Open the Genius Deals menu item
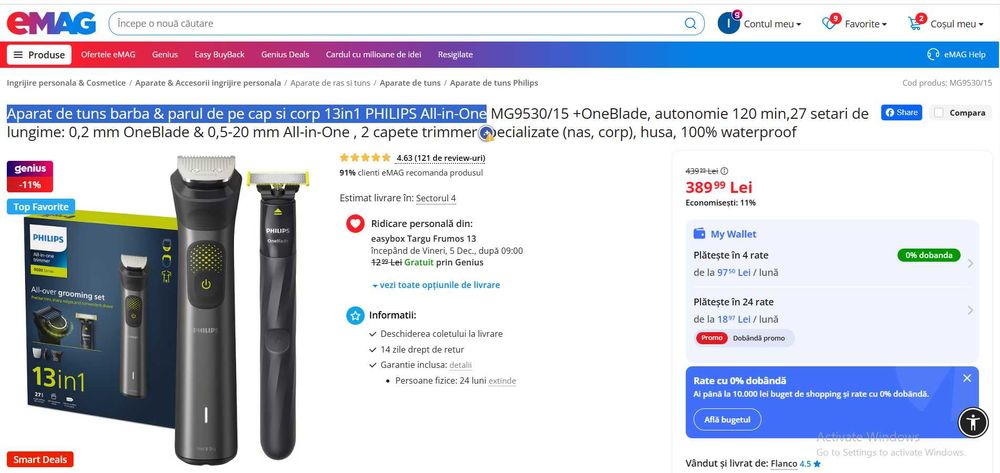1000x473 pixels. (285, 54)
